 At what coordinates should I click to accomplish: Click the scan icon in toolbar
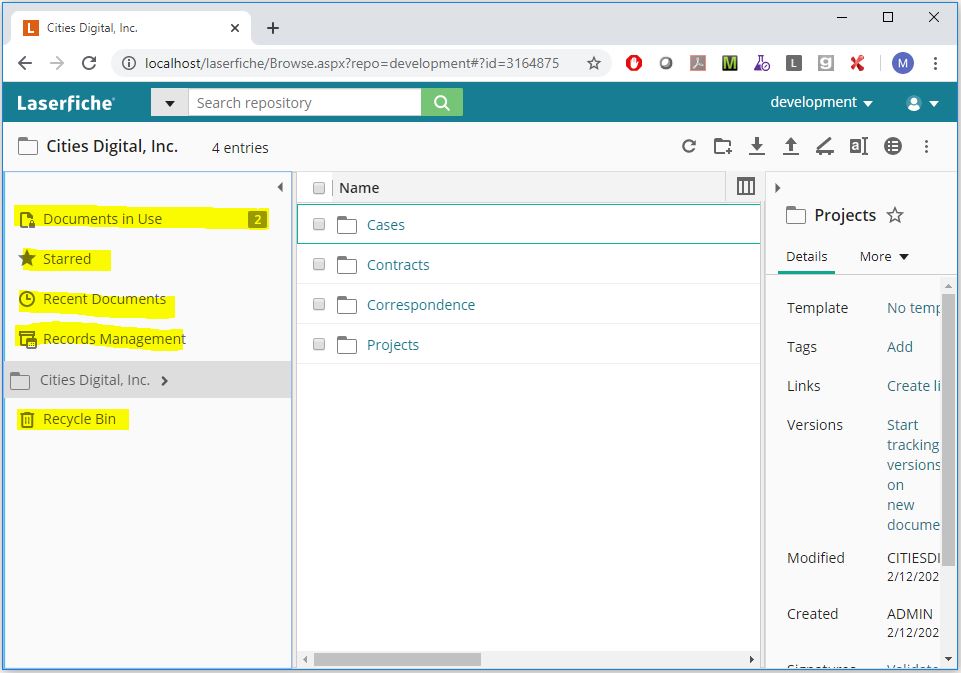click(824, 147)
